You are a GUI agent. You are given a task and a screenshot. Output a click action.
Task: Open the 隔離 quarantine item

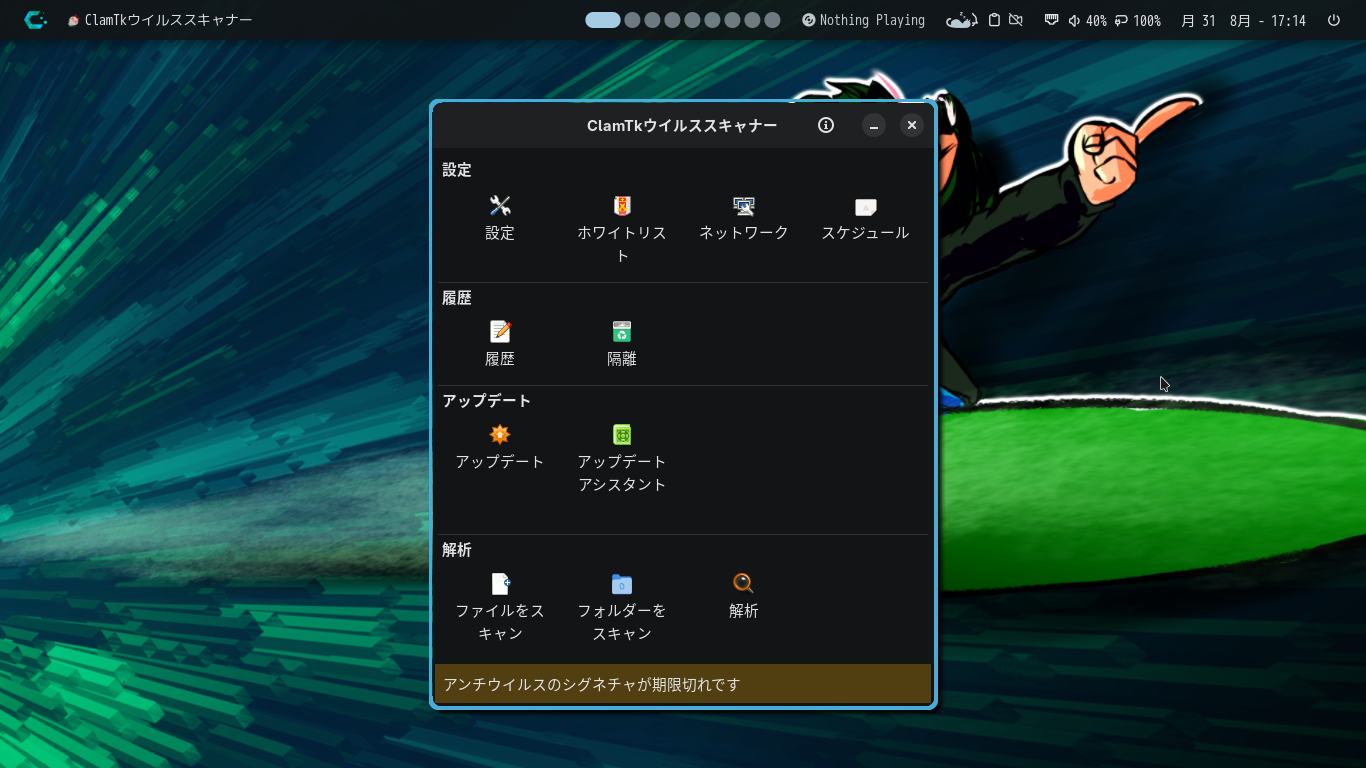pyautogui.click(x=622, y=344)
